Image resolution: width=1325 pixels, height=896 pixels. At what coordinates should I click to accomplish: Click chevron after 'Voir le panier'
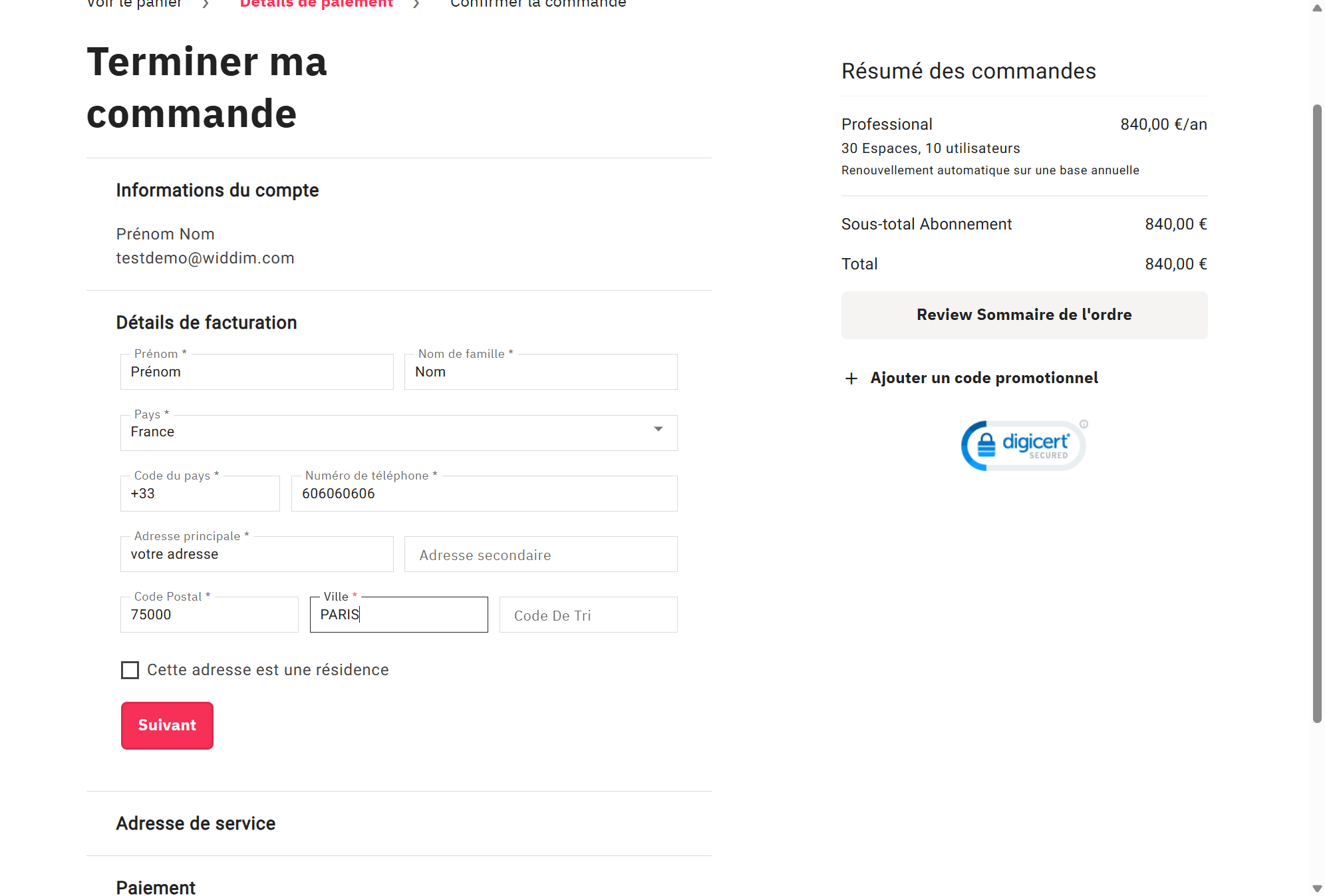point(206,4)
